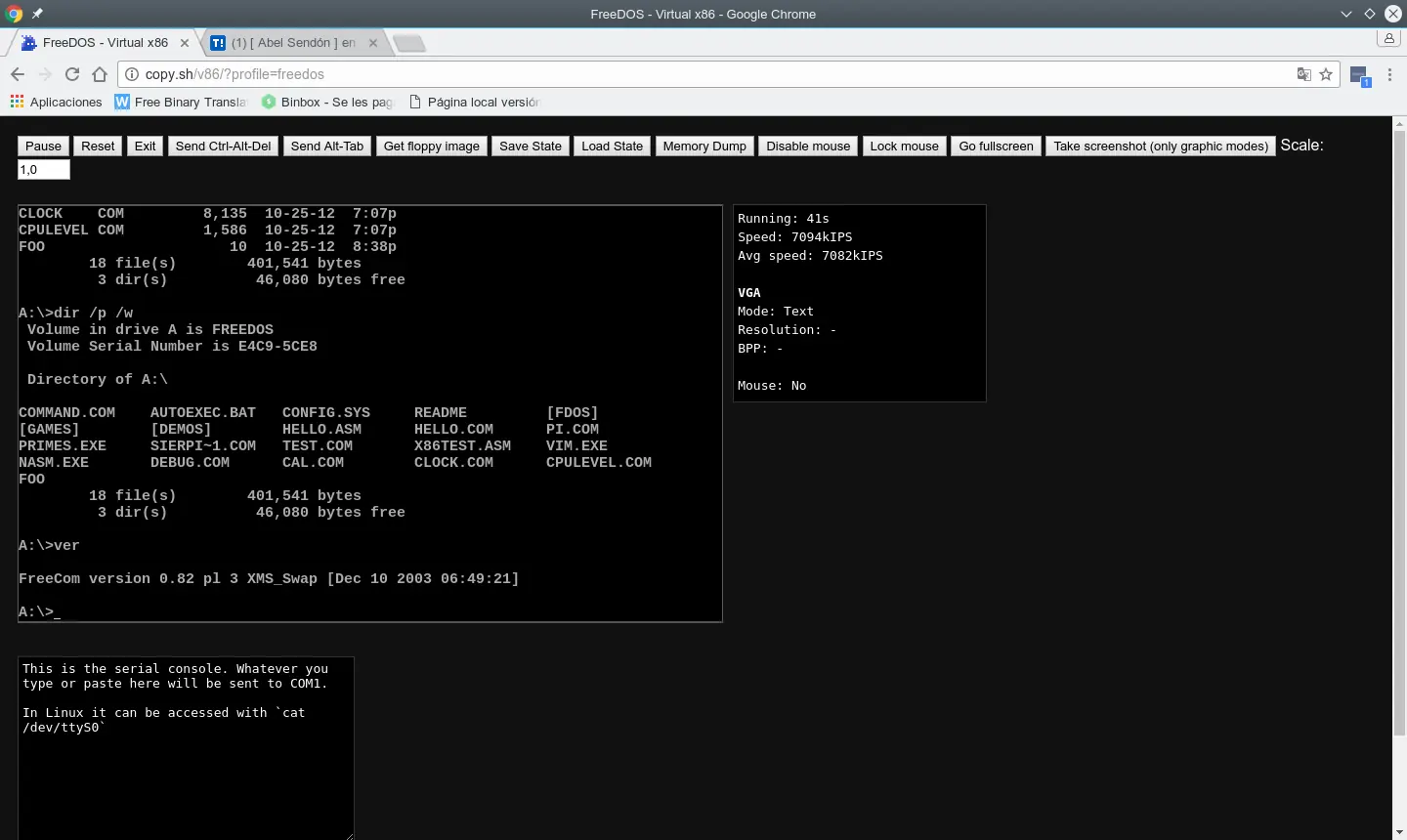This screenshot has height=840, width=1407.
Task: Click AUTOEXEC.BAT in directory listing
Action: click(x=203, y=412)
